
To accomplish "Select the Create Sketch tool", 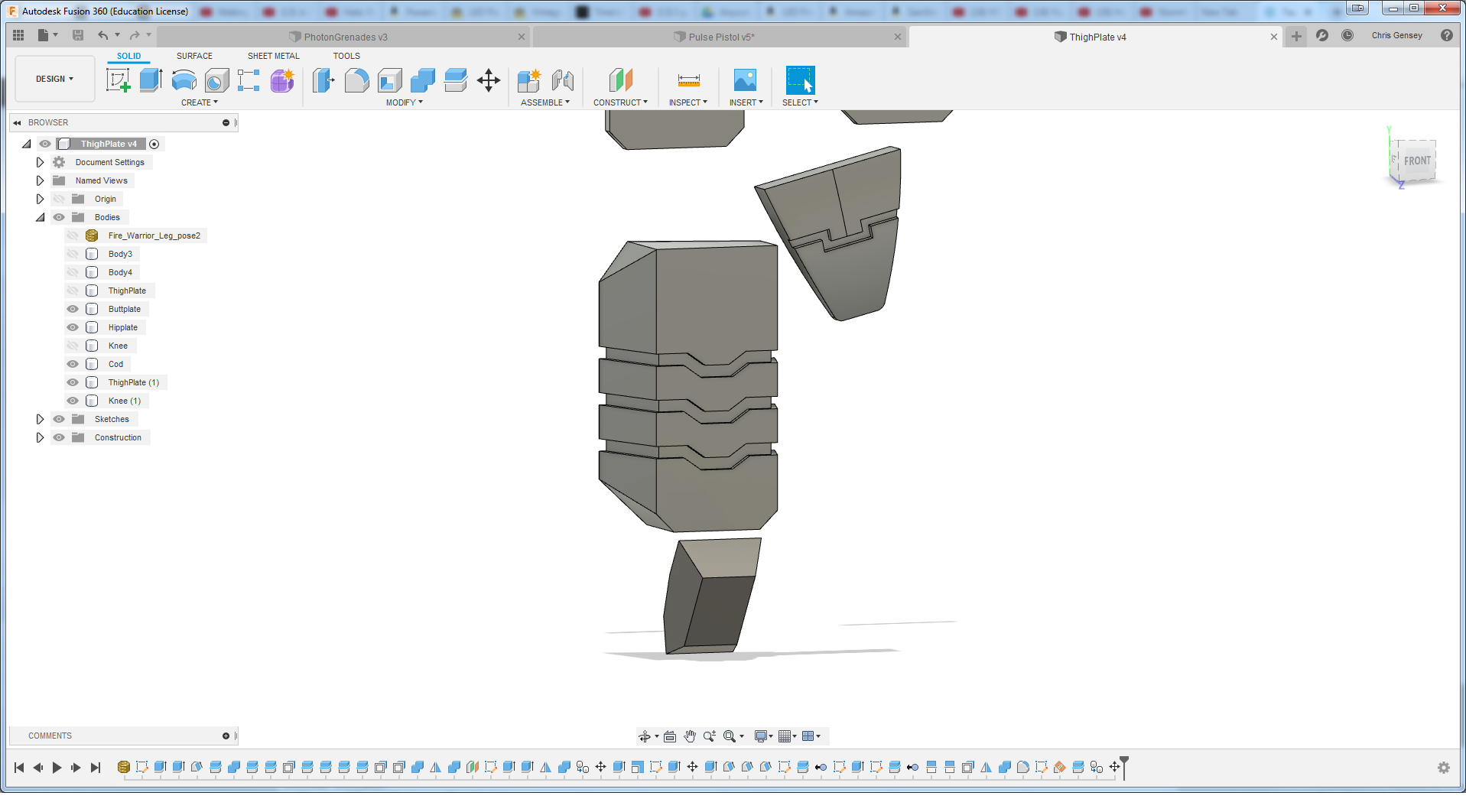I will (118, 80).
